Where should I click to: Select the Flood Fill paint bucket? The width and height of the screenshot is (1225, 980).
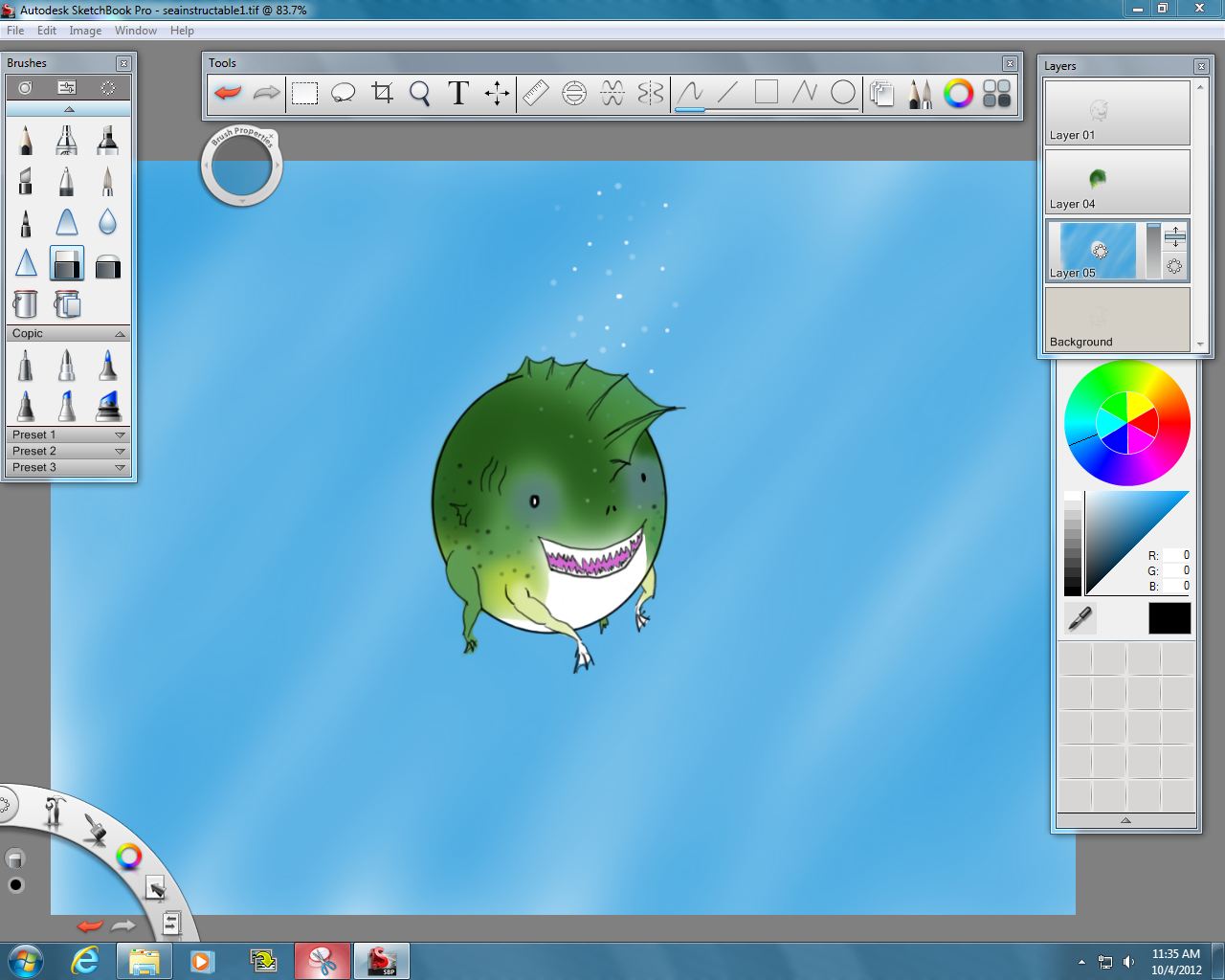[x=25, y=304]
